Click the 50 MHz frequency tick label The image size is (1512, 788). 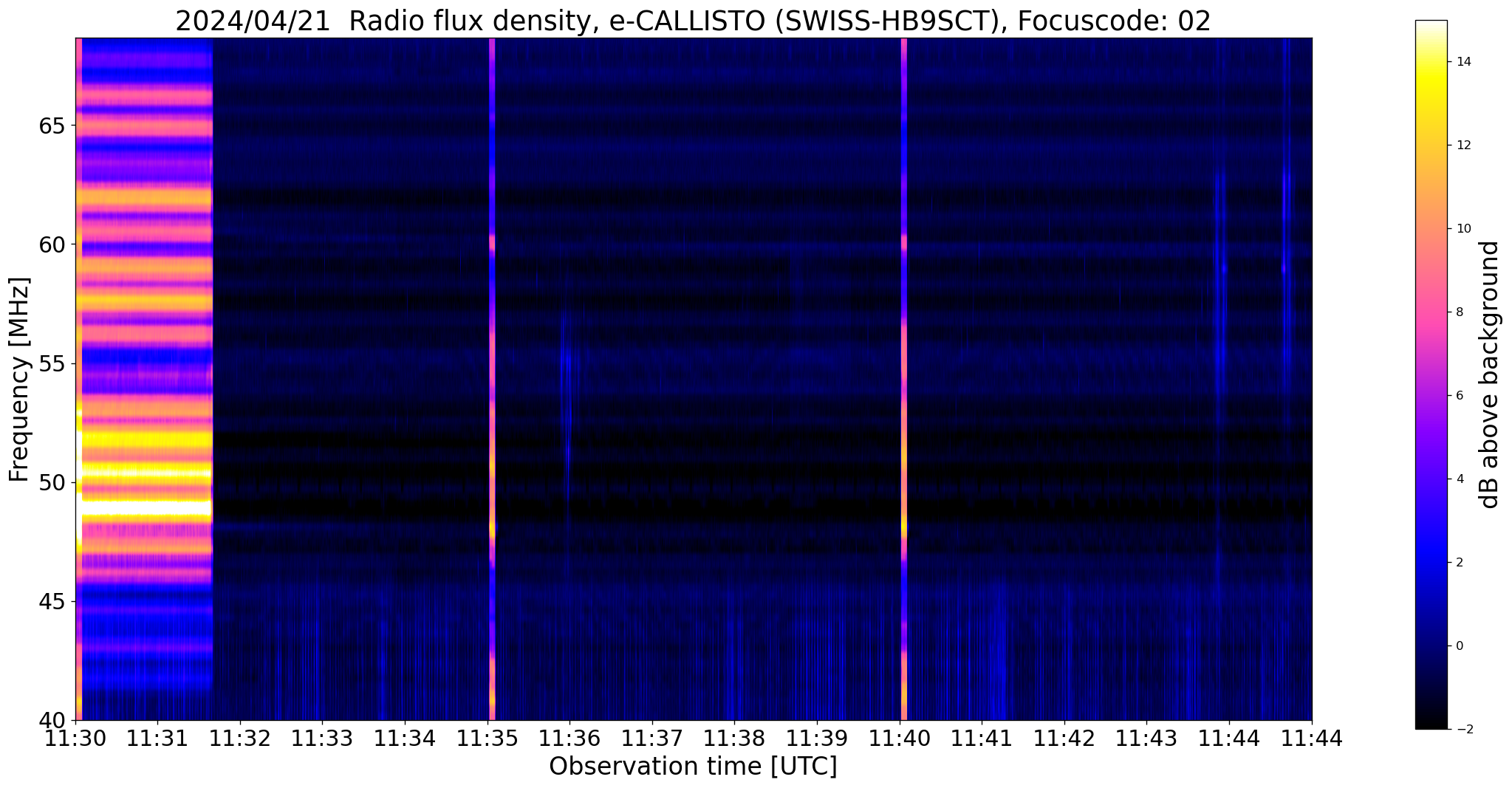click(x=52, y=483)
